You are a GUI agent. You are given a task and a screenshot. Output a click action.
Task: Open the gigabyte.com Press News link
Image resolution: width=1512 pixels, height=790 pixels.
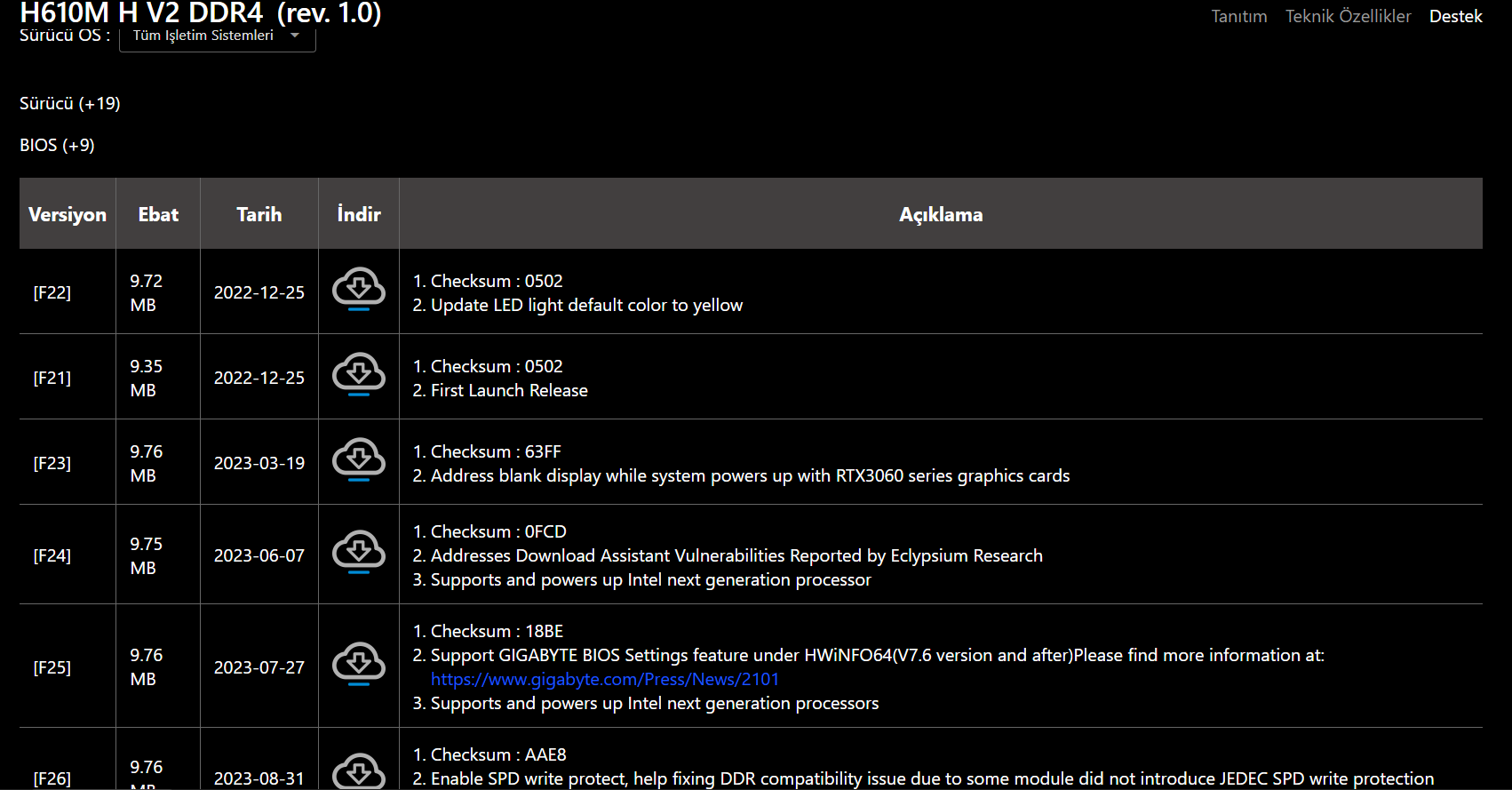click(x=605, y=679)
